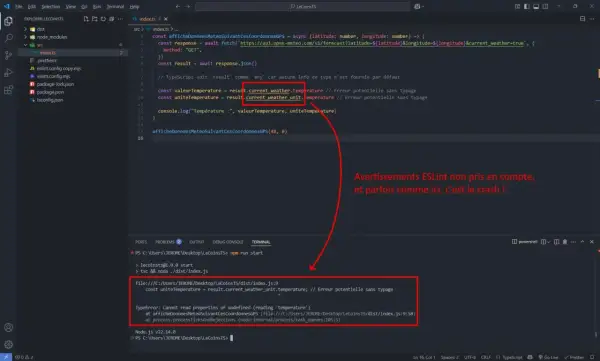Click Spaces: 2 indentation status item
This screenshot has height=361, width=600.
click(x=450, y=357)
